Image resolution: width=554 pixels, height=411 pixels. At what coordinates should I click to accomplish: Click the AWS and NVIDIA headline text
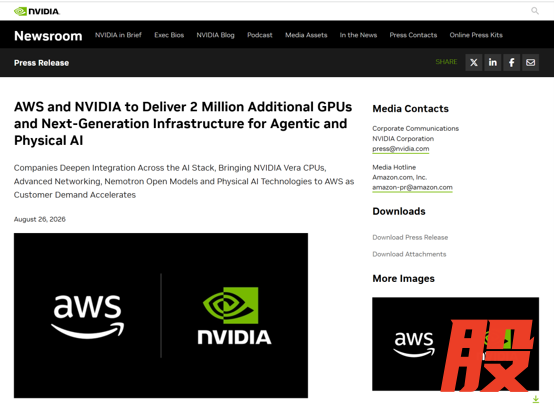tap(183, 123)
